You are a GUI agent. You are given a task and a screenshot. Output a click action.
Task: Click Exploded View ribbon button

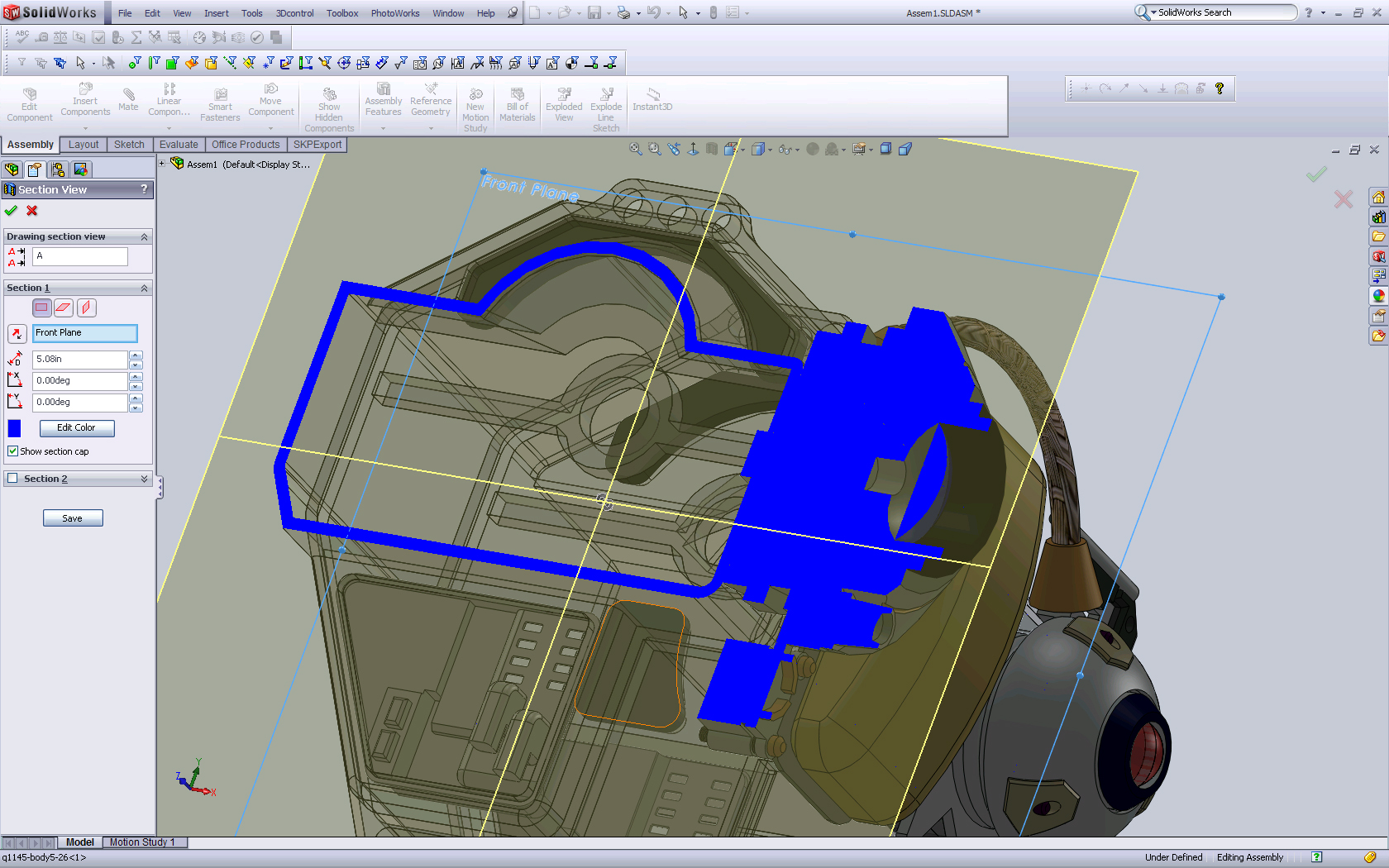564,105
